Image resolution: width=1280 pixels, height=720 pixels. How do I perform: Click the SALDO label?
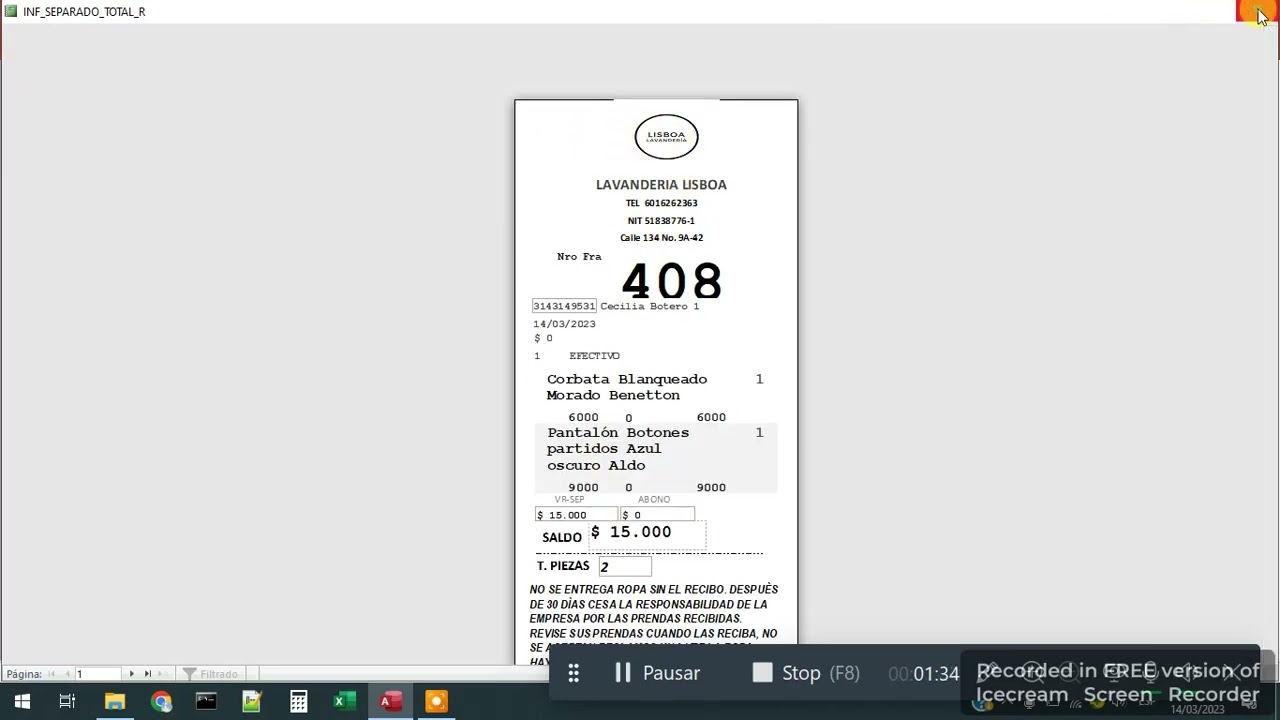562,538
